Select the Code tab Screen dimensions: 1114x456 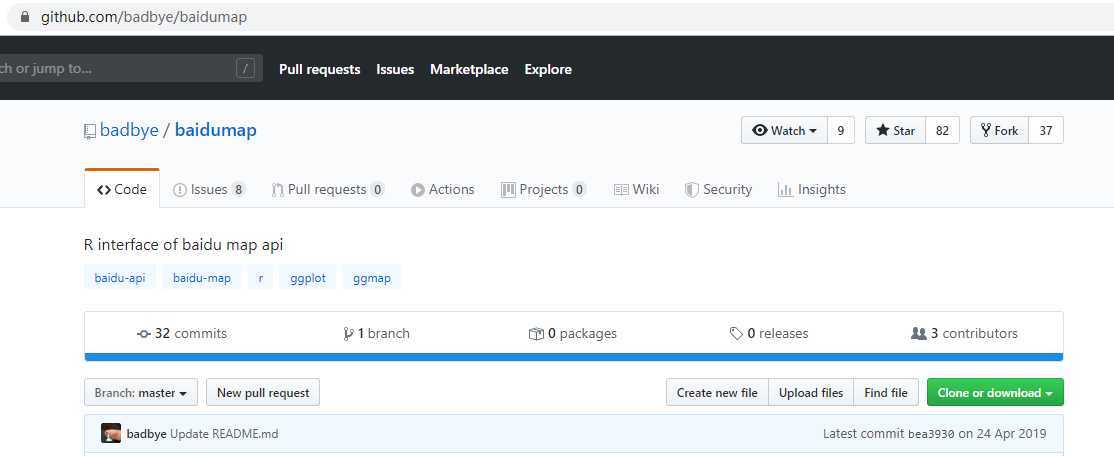(x=122, y=190)
